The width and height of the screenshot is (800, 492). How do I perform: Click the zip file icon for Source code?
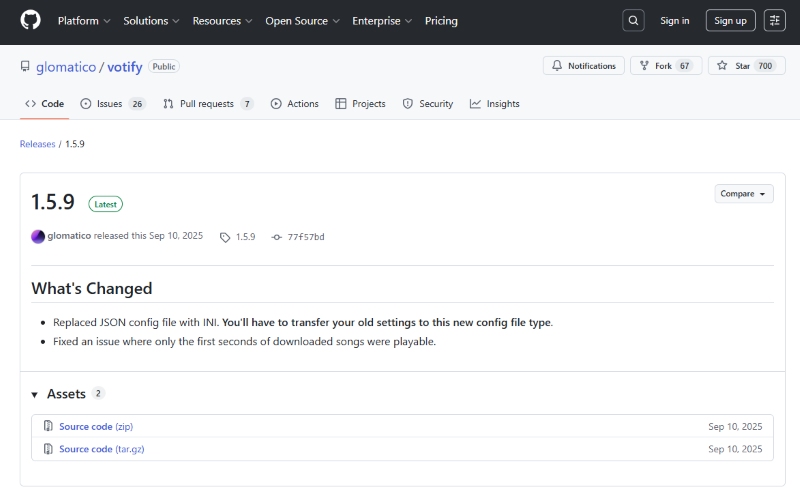click(x=48, y=426)
